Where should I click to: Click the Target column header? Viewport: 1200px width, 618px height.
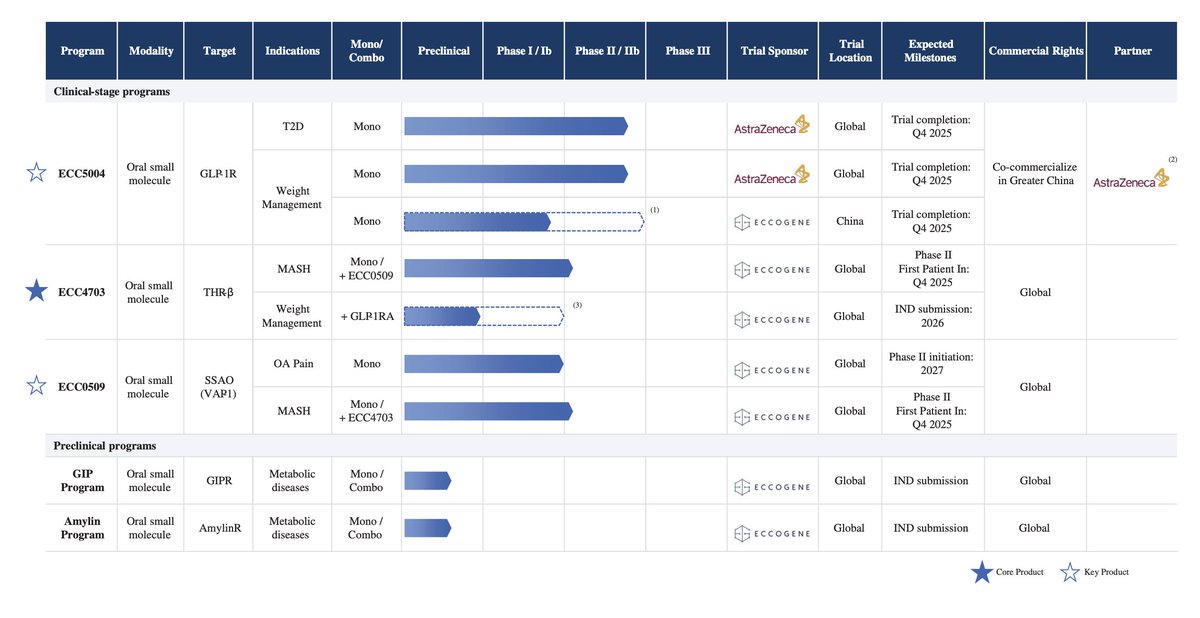[x=220, y=51]
